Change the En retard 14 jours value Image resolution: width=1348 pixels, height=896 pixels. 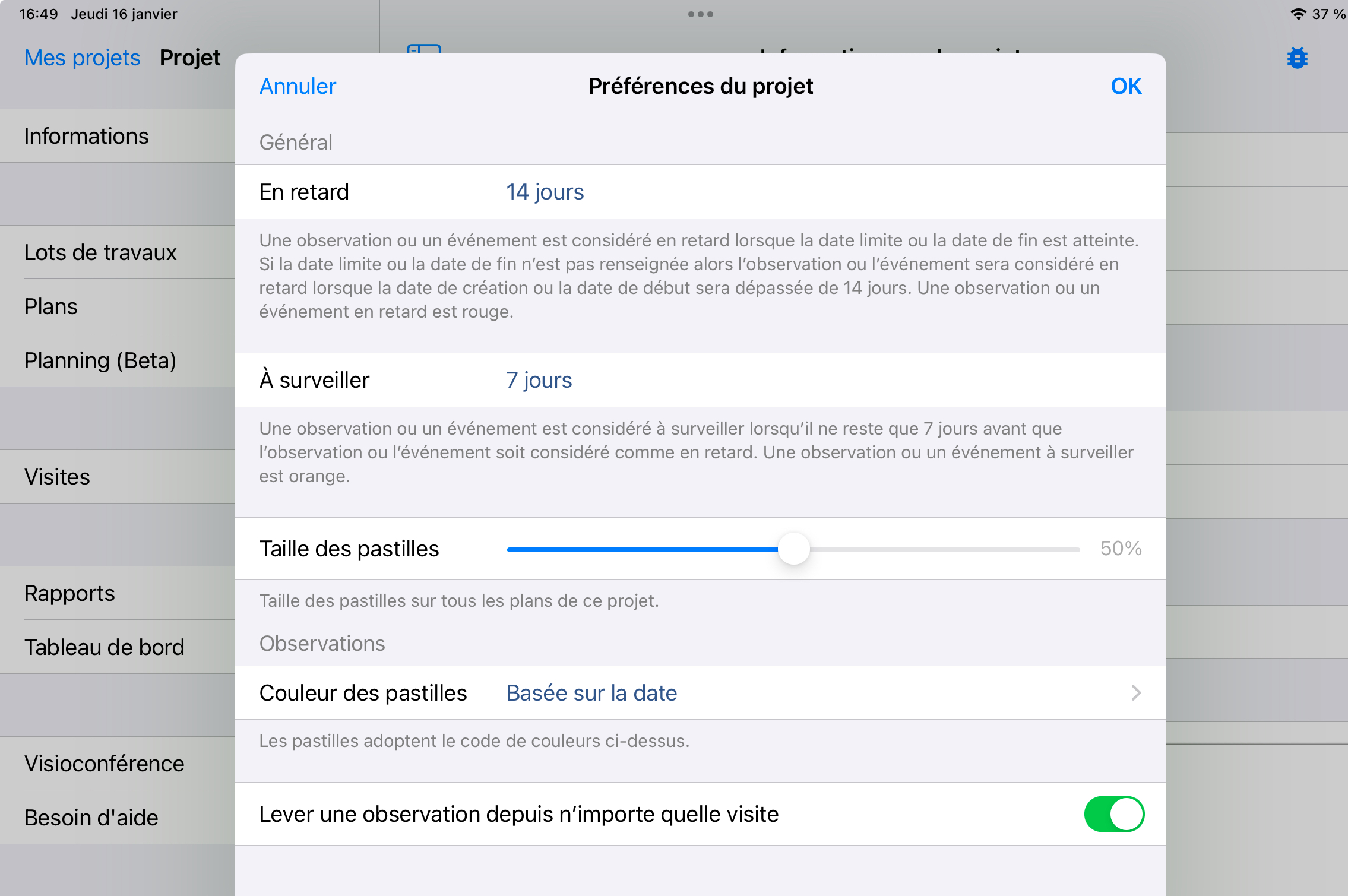pos(545,192)
